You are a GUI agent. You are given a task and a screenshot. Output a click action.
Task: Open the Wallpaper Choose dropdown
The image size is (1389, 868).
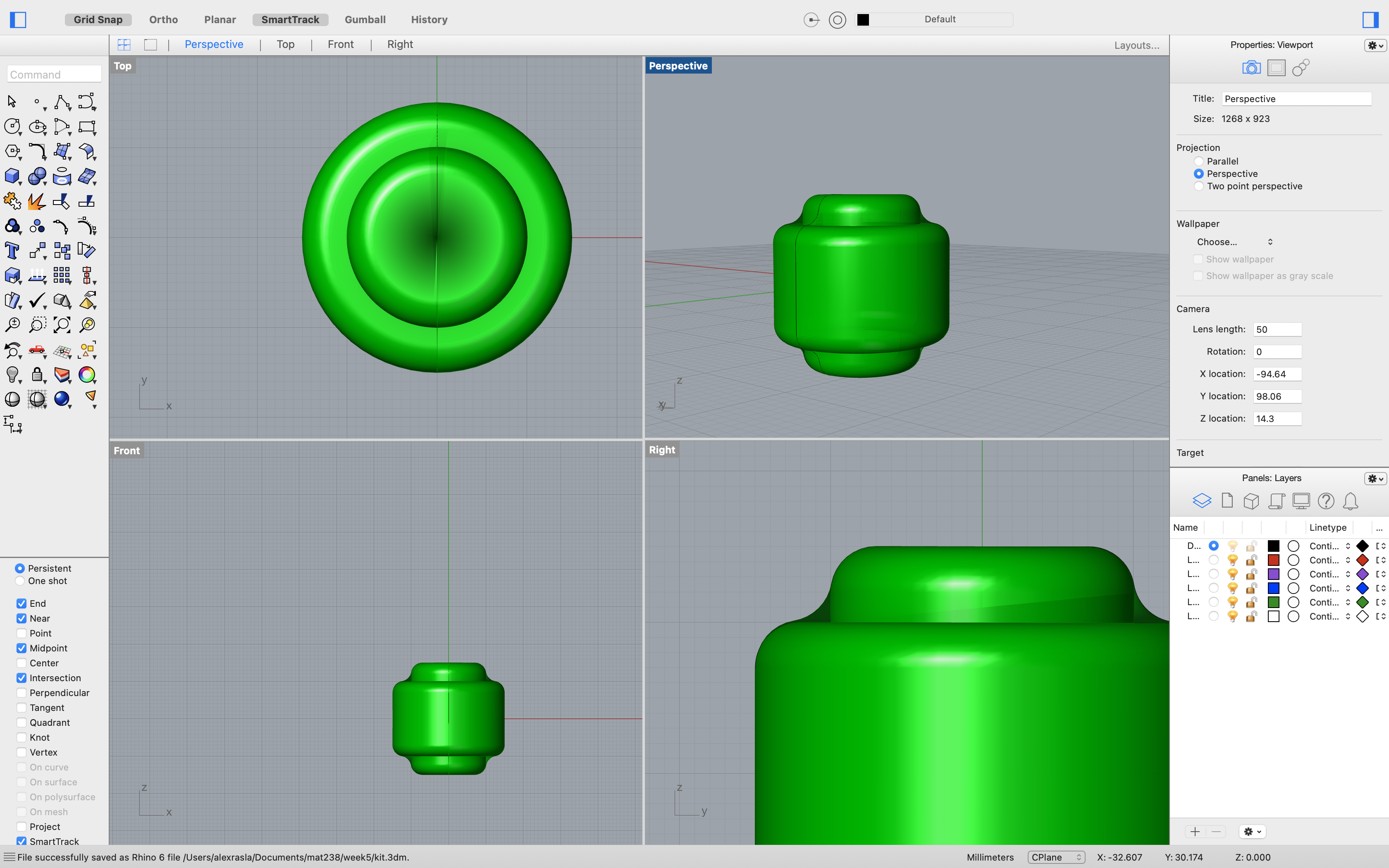pos(1234,242)
